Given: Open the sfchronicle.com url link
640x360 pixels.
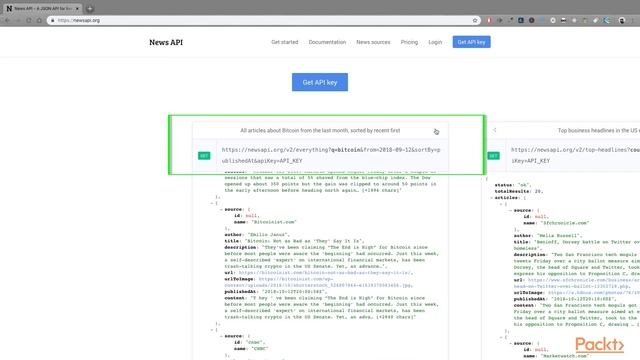Looking at the screenshot, I should pyautogui.click(x=577, y=283).
